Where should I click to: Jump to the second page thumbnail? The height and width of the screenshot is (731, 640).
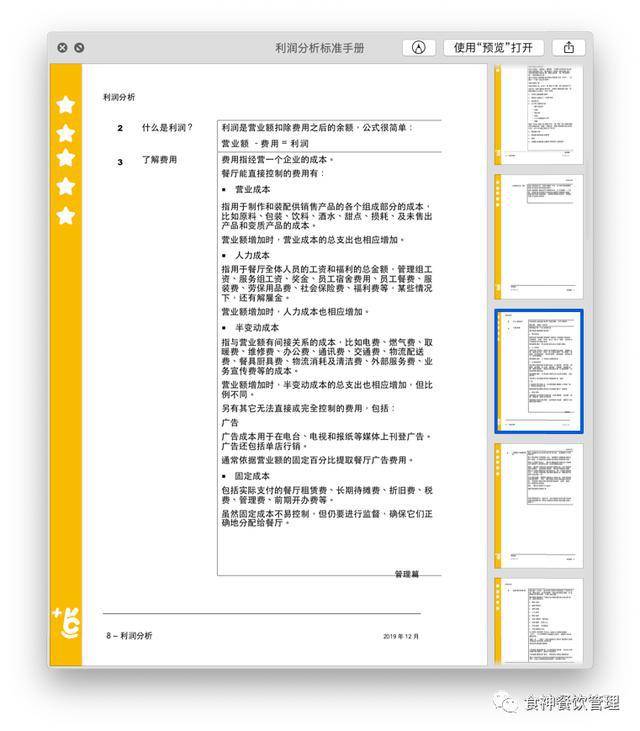[x=539, y=236]
